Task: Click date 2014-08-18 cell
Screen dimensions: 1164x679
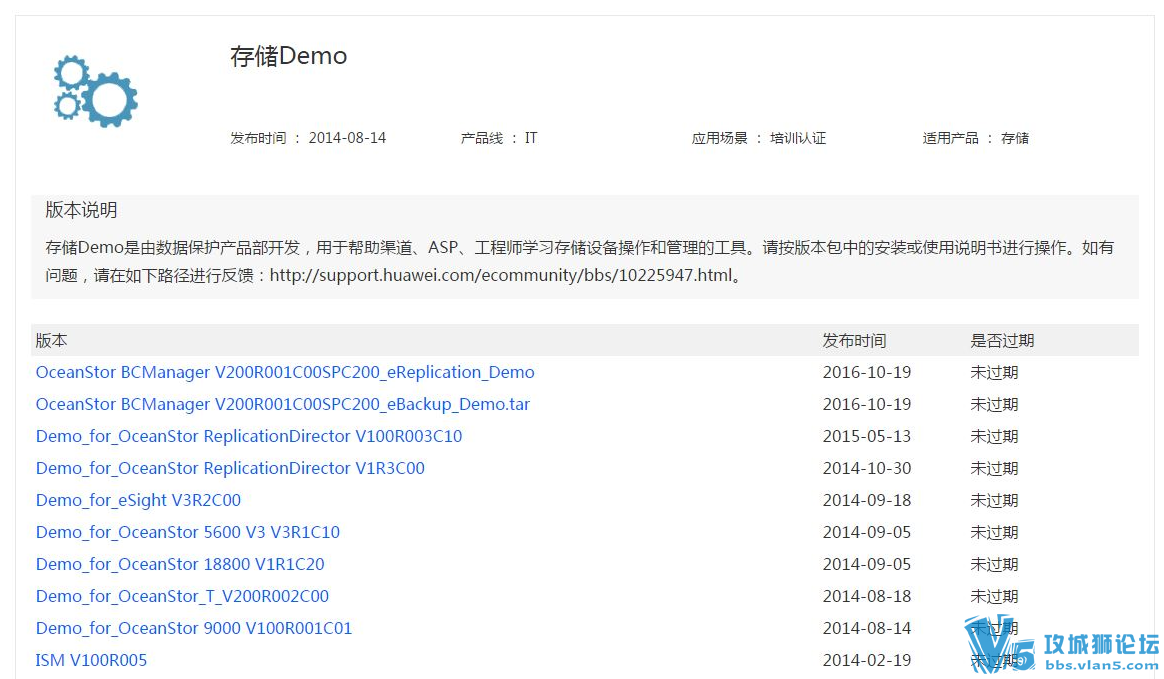Action: tap(866, 596)
